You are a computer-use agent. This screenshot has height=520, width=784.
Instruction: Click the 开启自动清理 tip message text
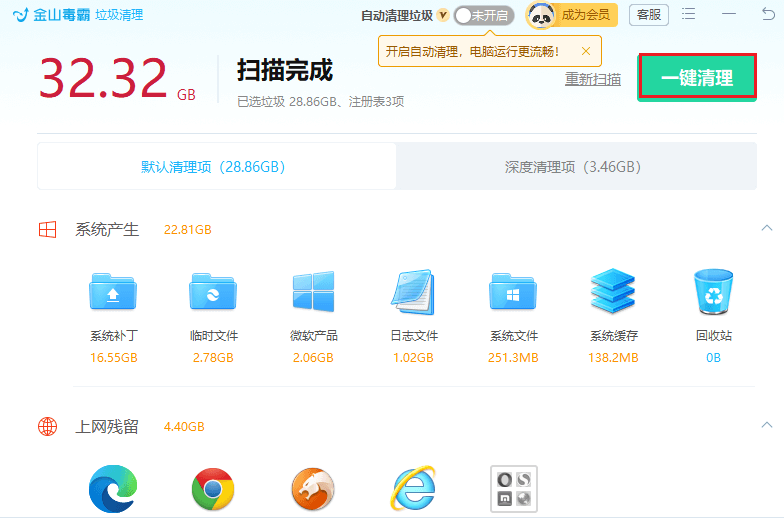coord(472,51)
